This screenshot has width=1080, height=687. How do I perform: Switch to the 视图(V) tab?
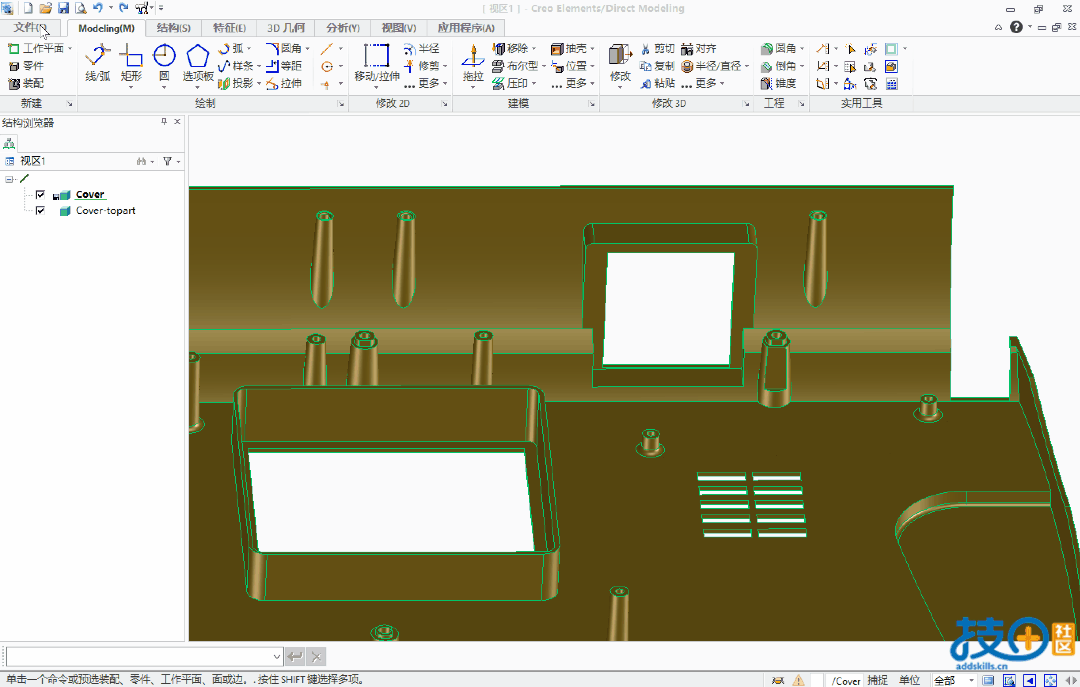click(399, 28)
